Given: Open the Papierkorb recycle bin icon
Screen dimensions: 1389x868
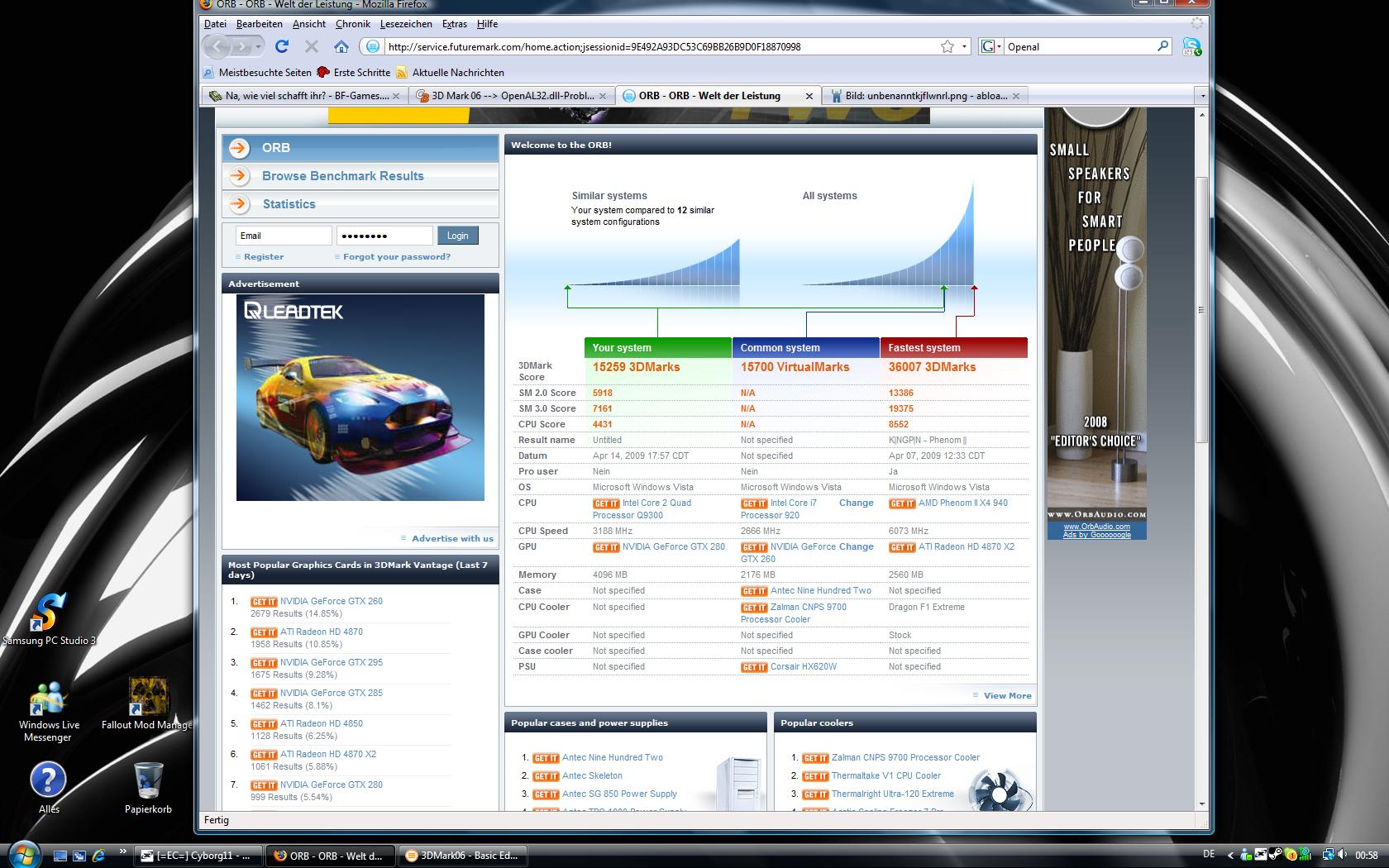Looking at the screenshot, I should (x=148, y=788).
